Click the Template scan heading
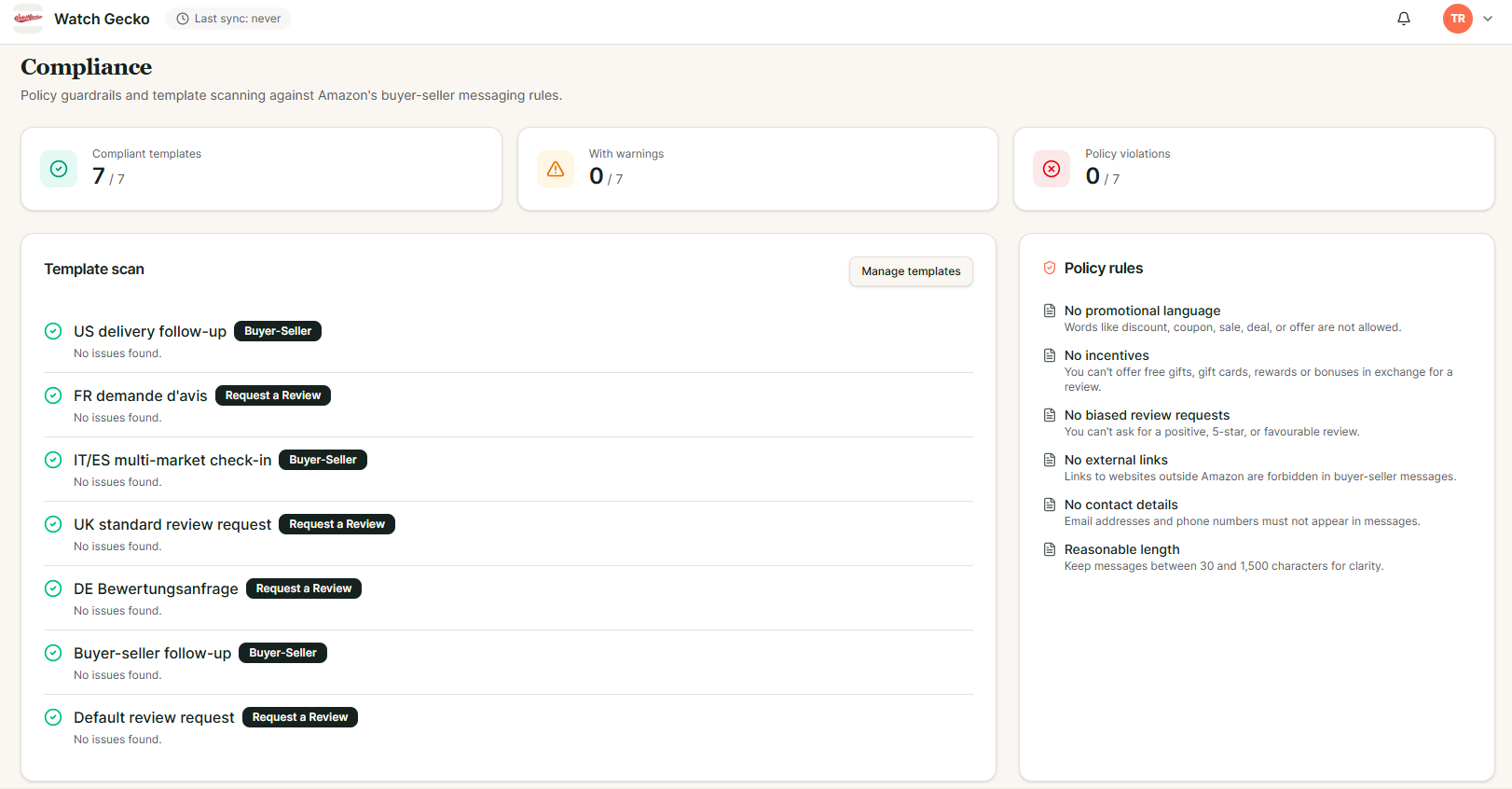This screenshot has height=789, width=1512. point(94,269)
